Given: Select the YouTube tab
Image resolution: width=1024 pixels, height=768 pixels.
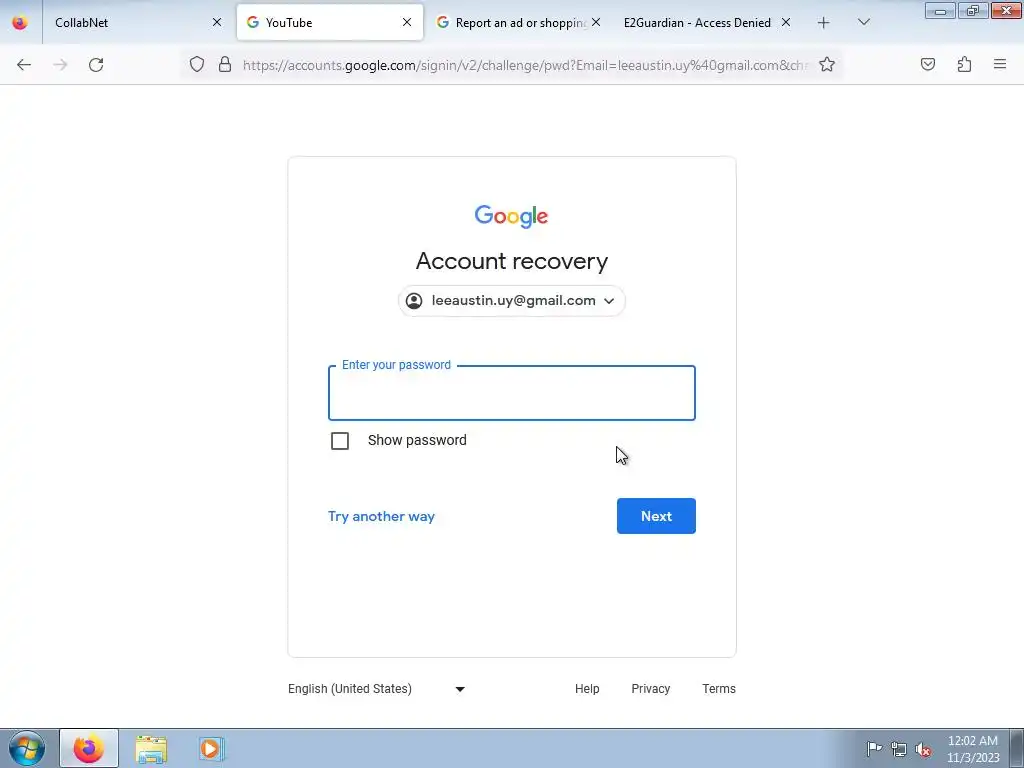Looking at the screenshot, I should [x=330, y=22].
